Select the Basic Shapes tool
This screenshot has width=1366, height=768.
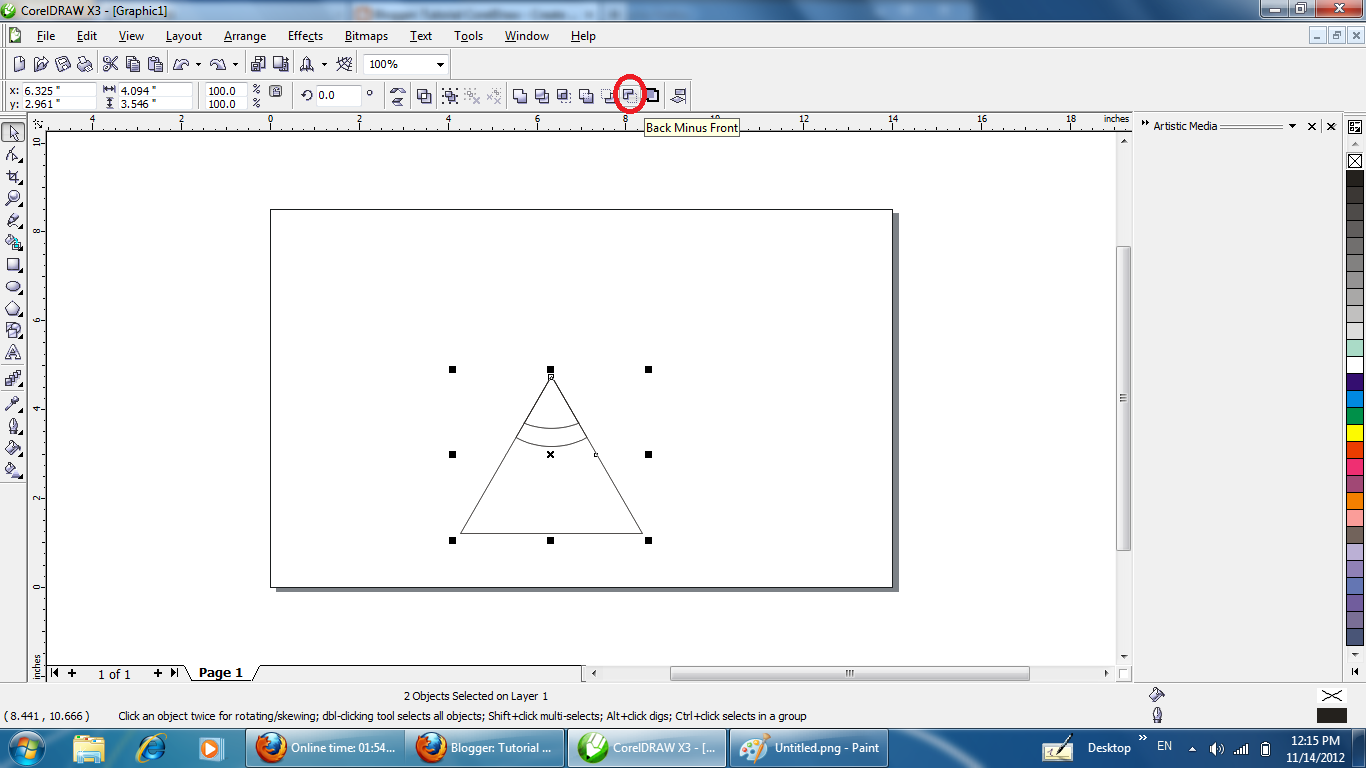[14, 331]
